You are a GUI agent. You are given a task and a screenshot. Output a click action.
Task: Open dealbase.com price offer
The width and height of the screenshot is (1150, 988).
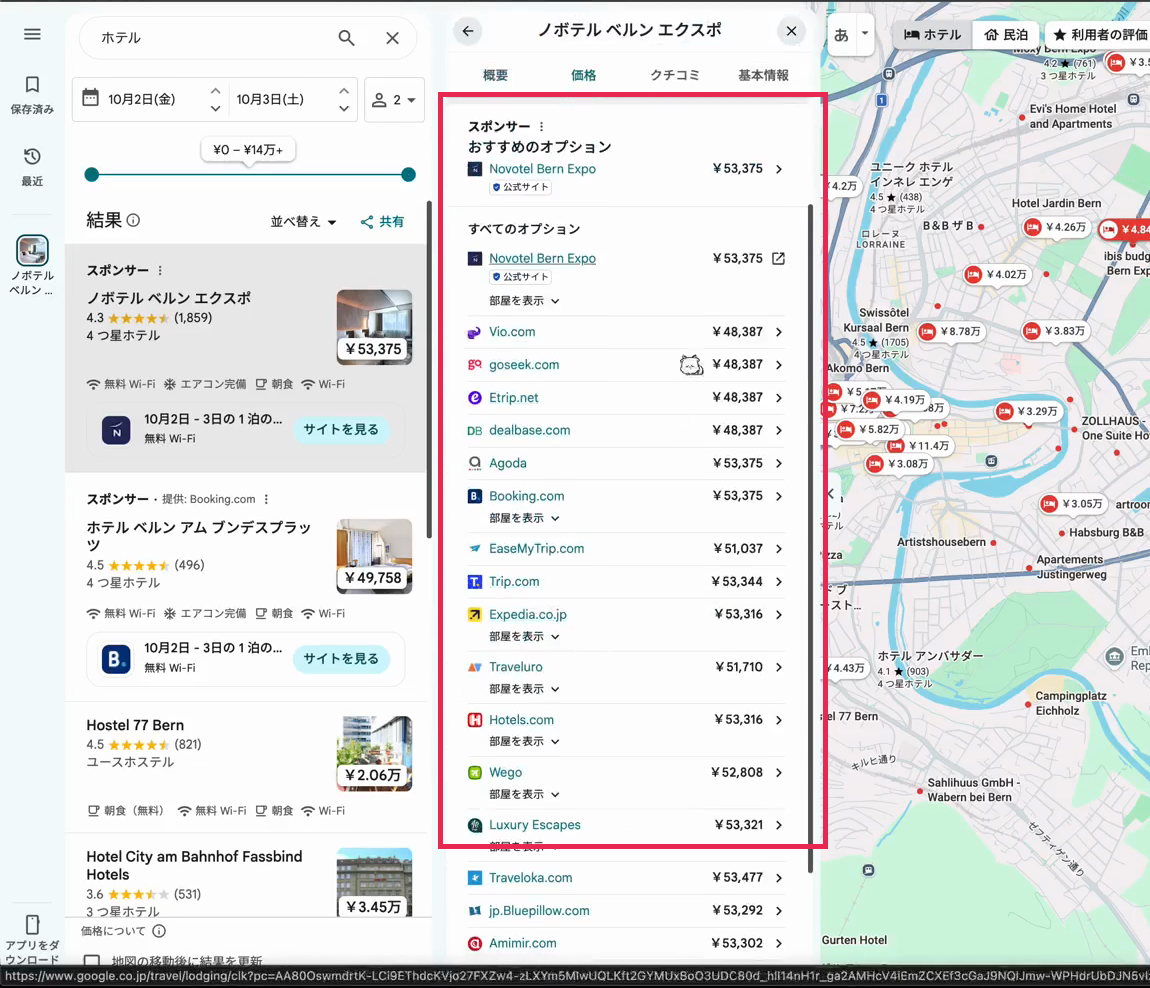[626, 431]
